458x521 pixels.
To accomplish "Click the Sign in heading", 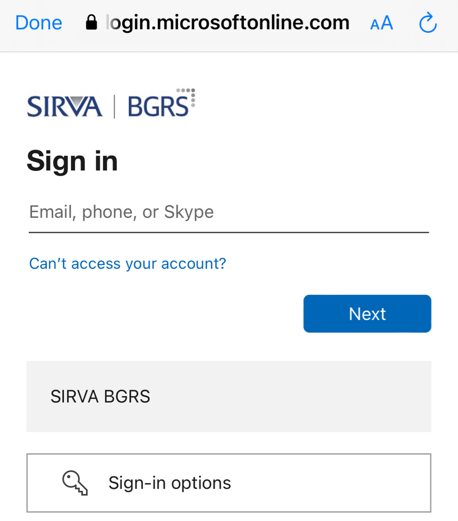I will tap(72, 161).
